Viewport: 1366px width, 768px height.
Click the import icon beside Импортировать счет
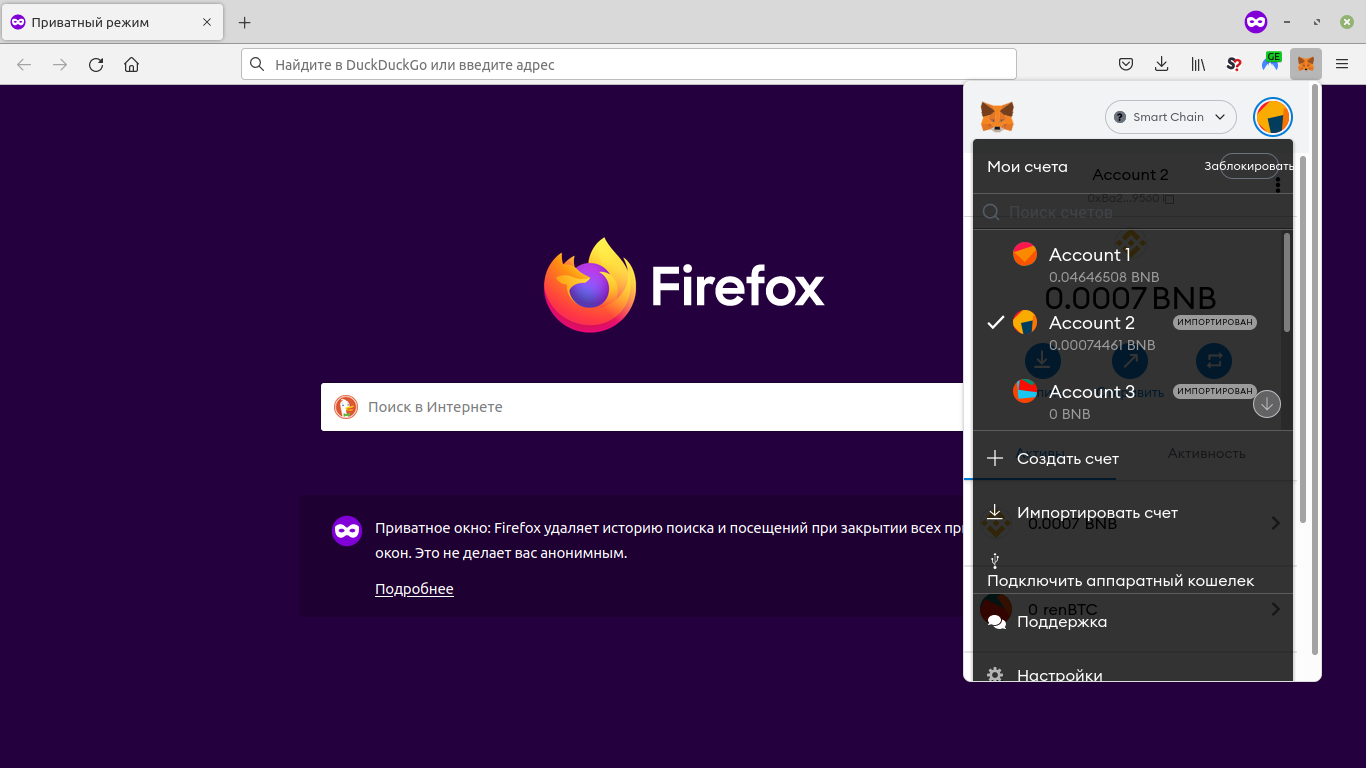point(995,512)
